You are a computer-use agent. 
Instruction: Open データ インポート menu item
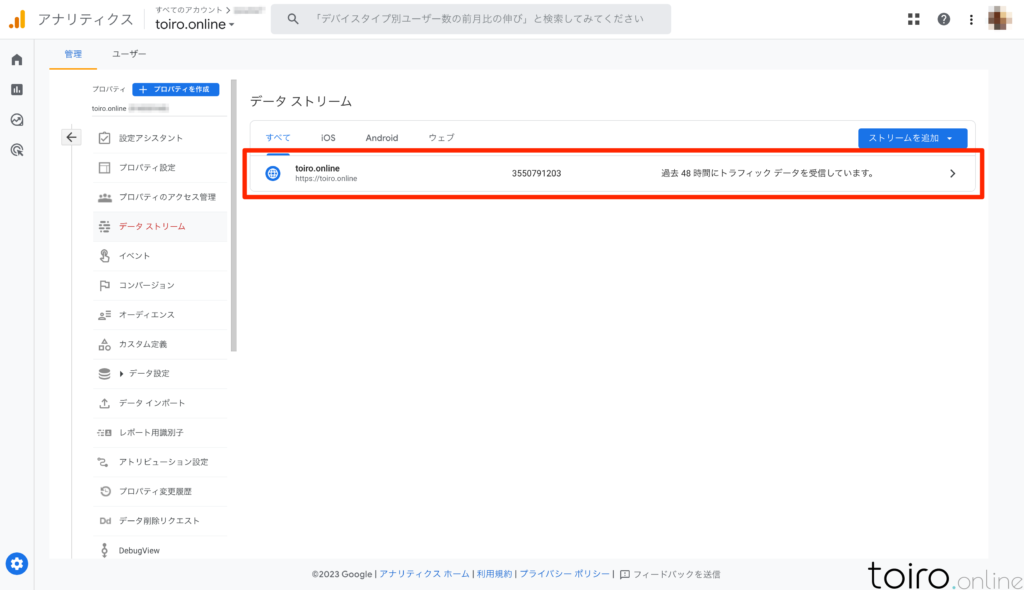pyautogui.click(x=160, y=403)
